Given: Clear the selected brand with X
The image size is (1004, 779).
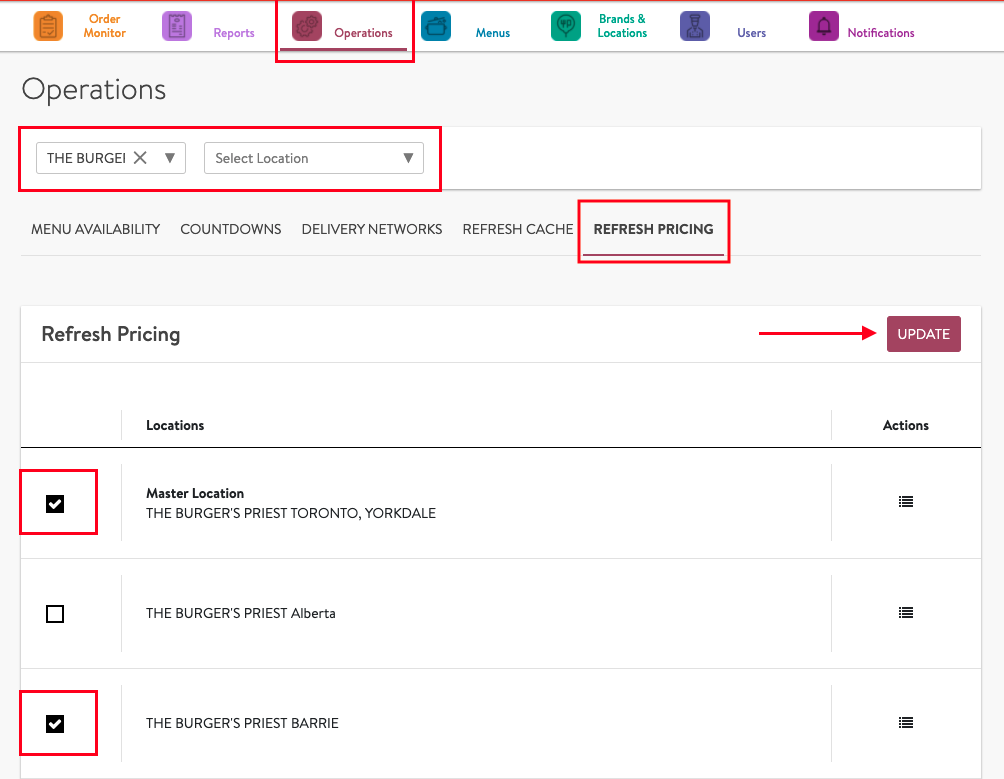Looking at the screenshot, I should (x=141, y=158).
